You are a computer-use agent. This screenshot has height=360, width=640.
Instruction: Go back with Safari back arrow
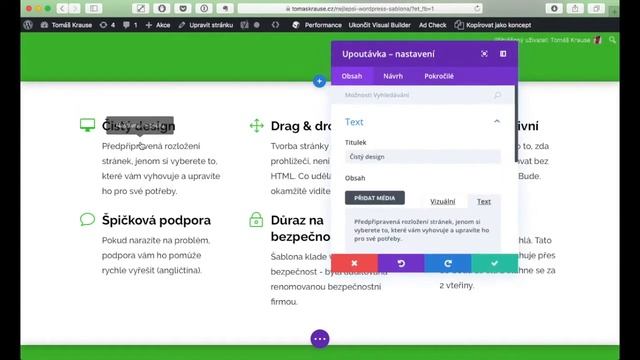(62, 8)
